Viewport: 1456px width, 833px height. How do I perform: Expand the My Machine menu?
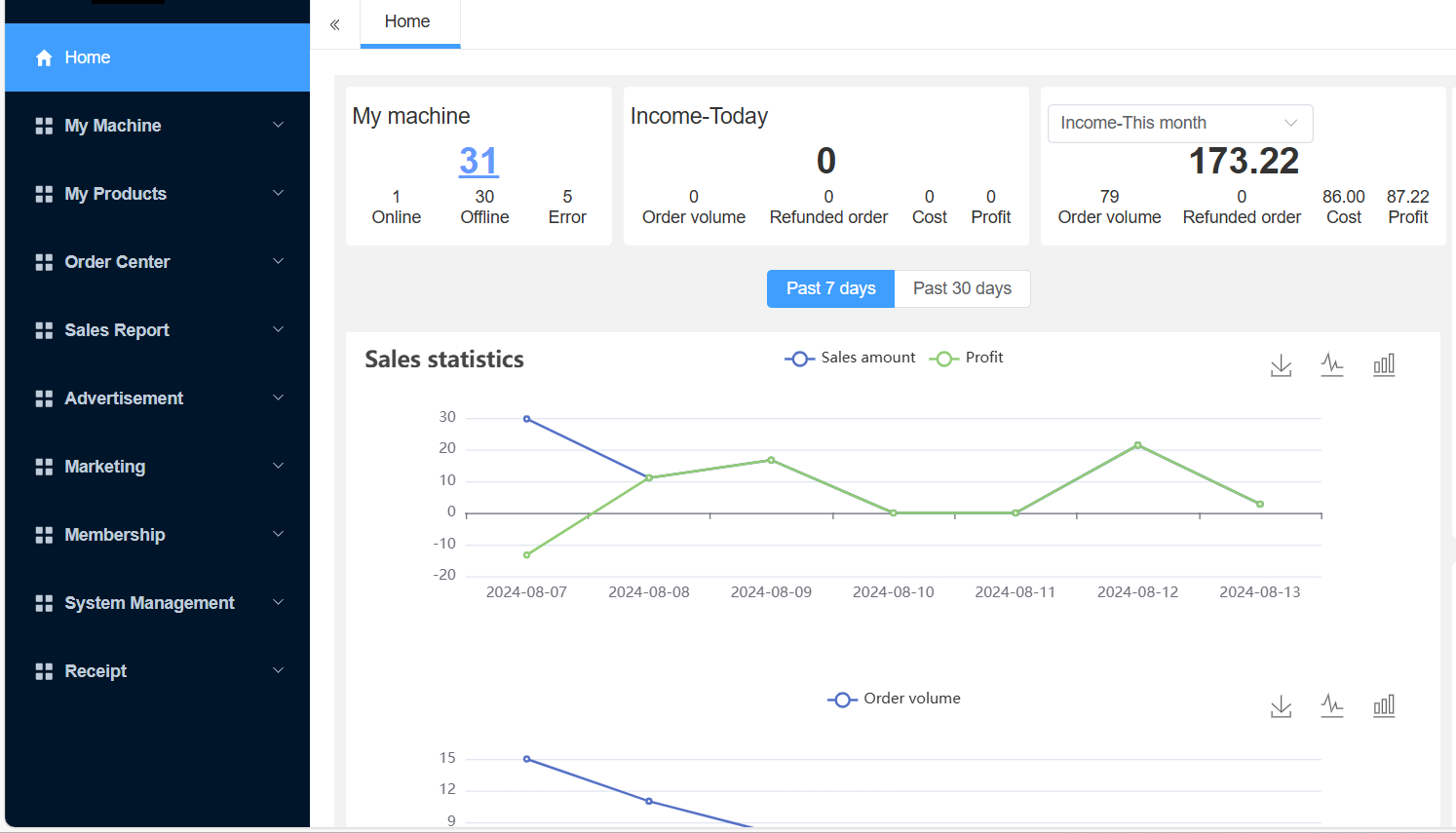[157, 126]
